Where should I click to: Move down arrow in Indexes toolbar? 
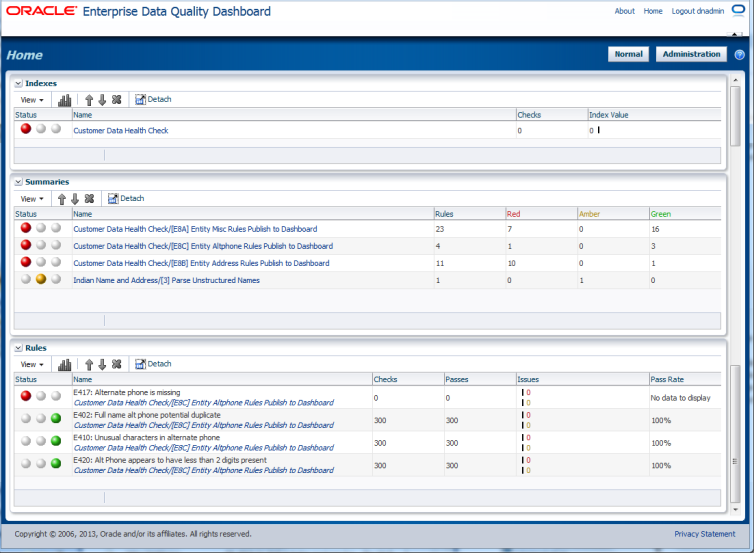point(102,100)
